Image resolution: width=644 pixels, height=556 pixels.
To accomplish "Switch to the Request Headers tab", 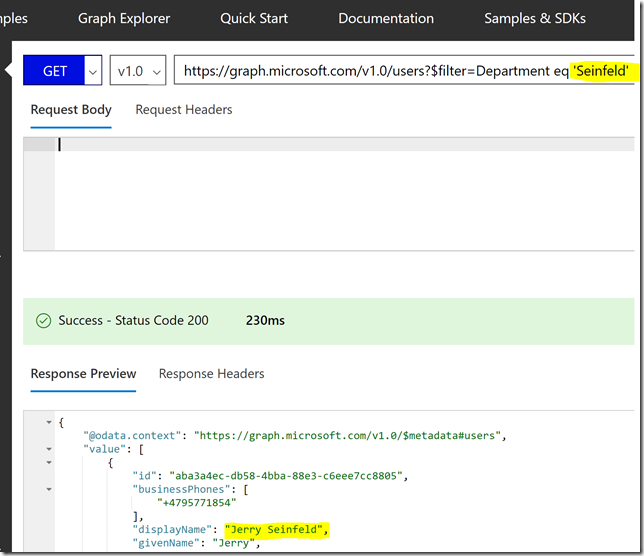I will [184, 110].
